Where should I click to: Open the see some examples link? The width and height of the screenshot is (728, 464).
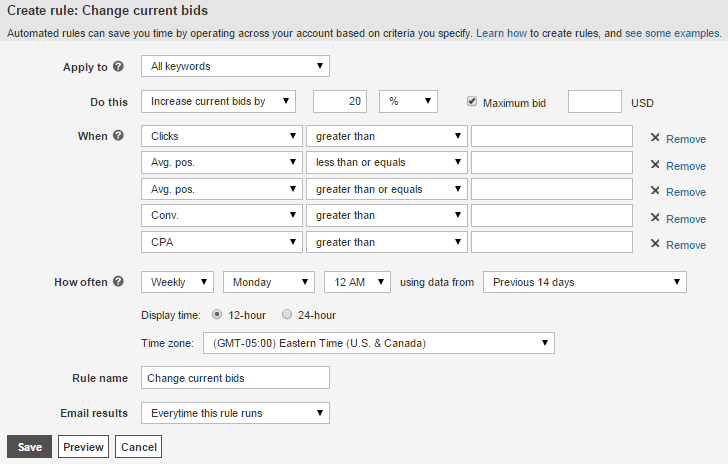pyautogui.click(x=672, y=33)
